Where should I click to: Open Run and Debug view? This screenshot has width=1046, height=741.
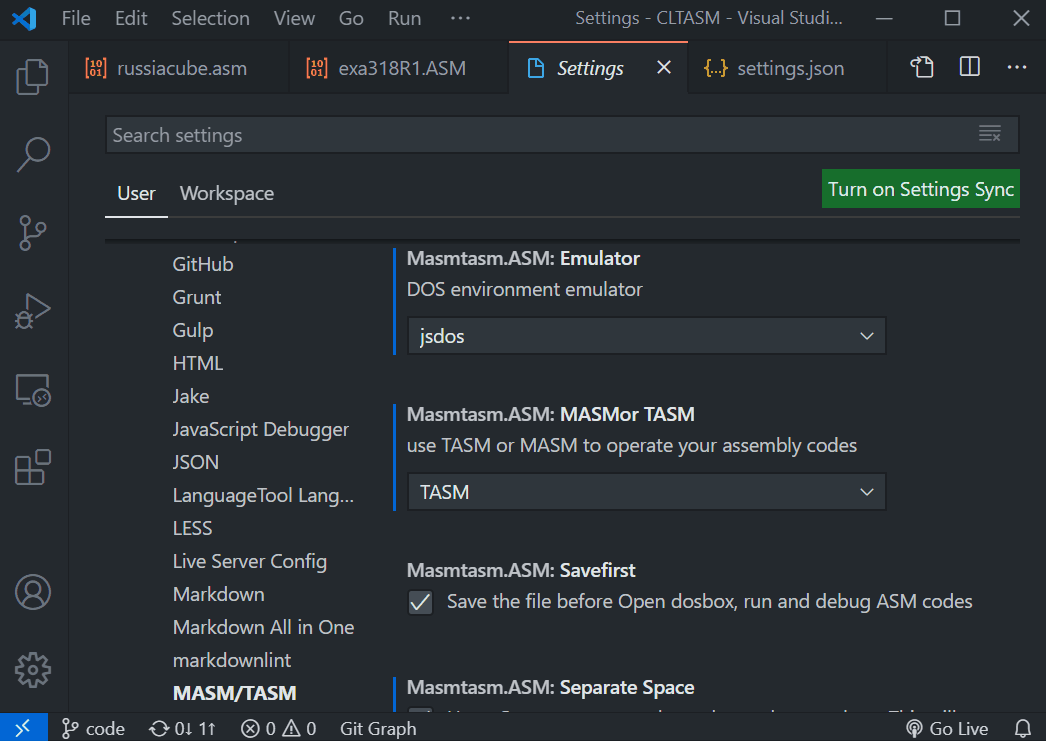tap(32, 311)
